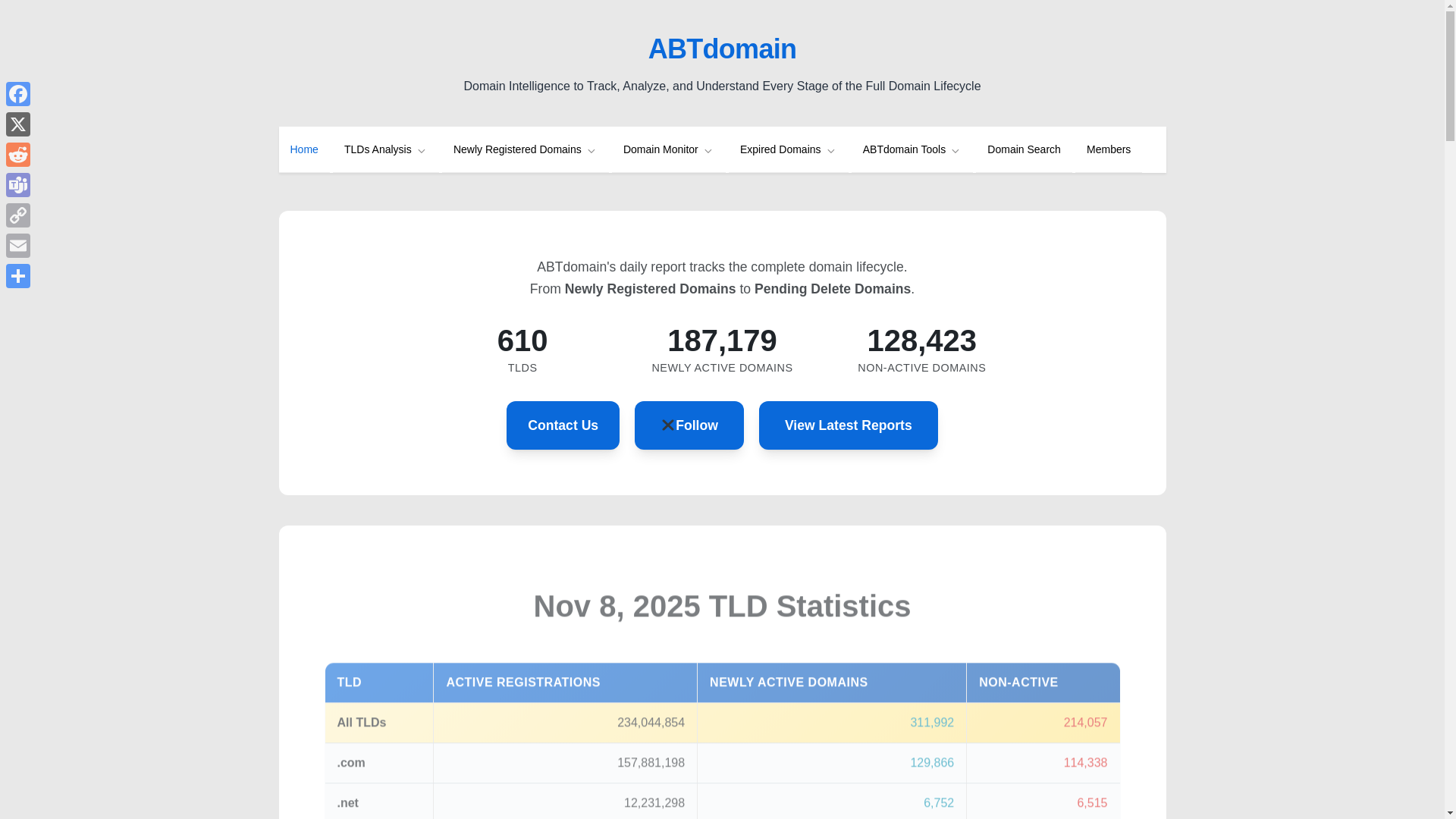The image size is (1456, 819).
Task: Click the TLD column header
Action: pos(379,682)
